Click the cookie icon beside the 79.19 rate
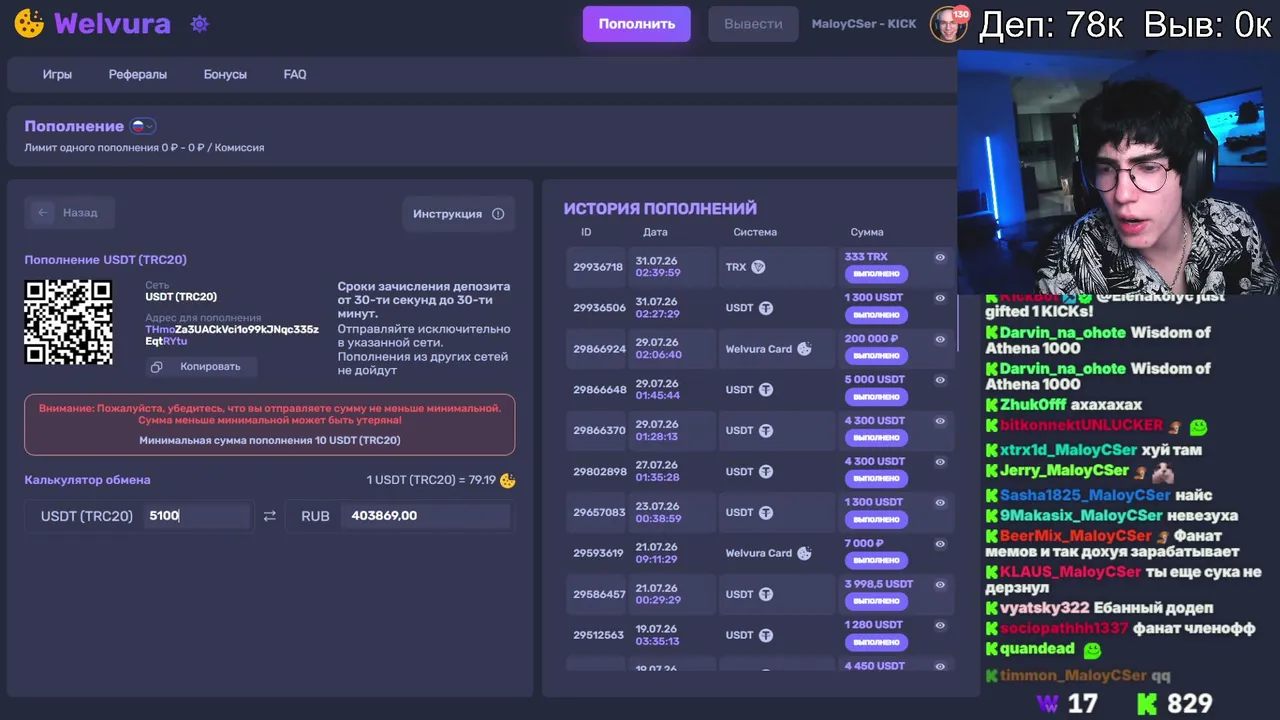The image size is (1280, 720). click(x=508, y=480)
